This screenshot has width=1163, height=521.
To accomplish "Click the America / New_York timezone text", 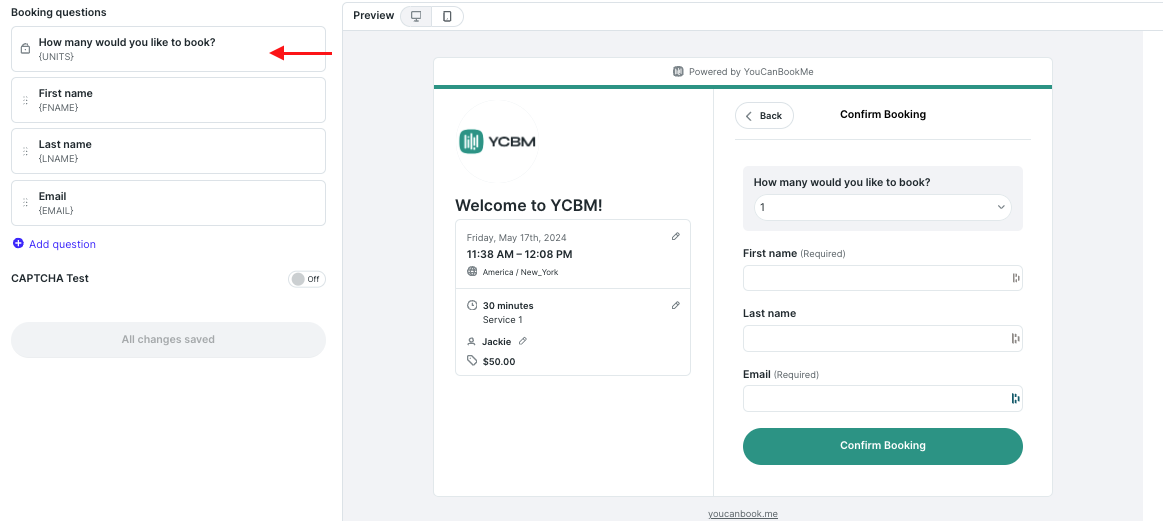I will tap(521, 272).
